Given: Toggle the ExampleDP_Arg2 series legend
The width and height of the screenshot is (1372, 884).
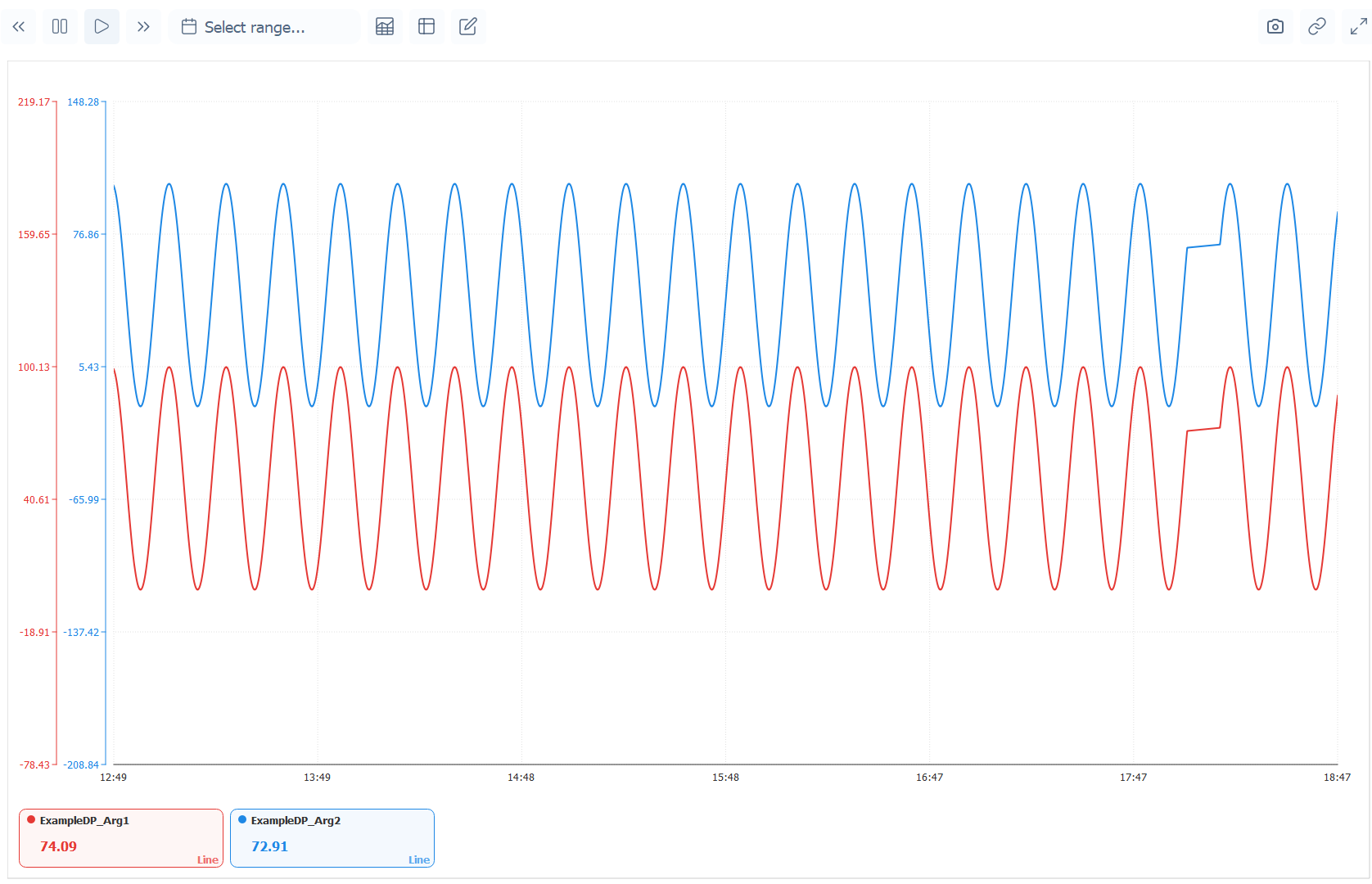Looking at the screenshot, I should click(332, 837).
